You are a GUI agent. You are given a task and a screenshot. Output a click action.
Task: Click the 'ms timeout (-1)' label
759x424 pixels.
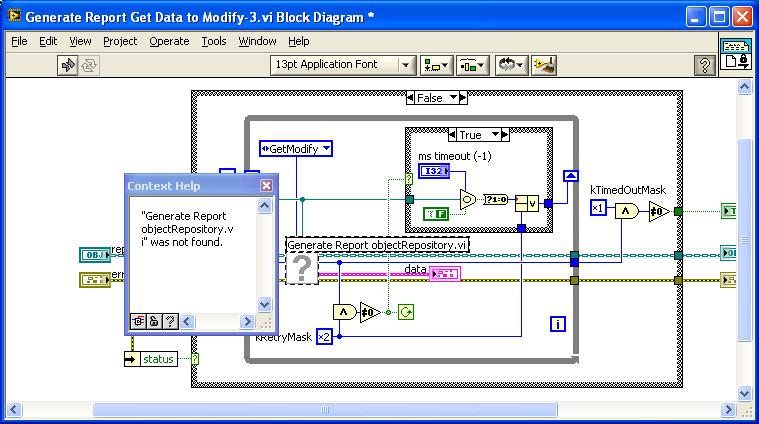(455, 156)
